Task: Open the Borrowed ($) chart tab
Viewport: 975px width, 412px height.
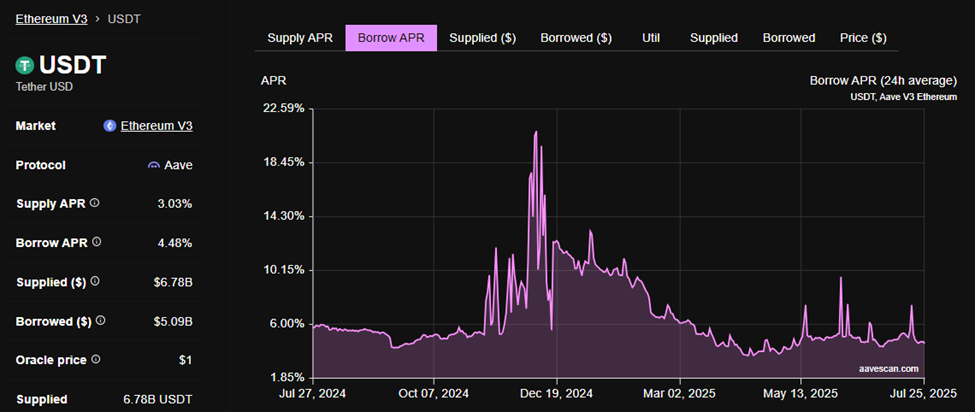Action: click(576, 38)
